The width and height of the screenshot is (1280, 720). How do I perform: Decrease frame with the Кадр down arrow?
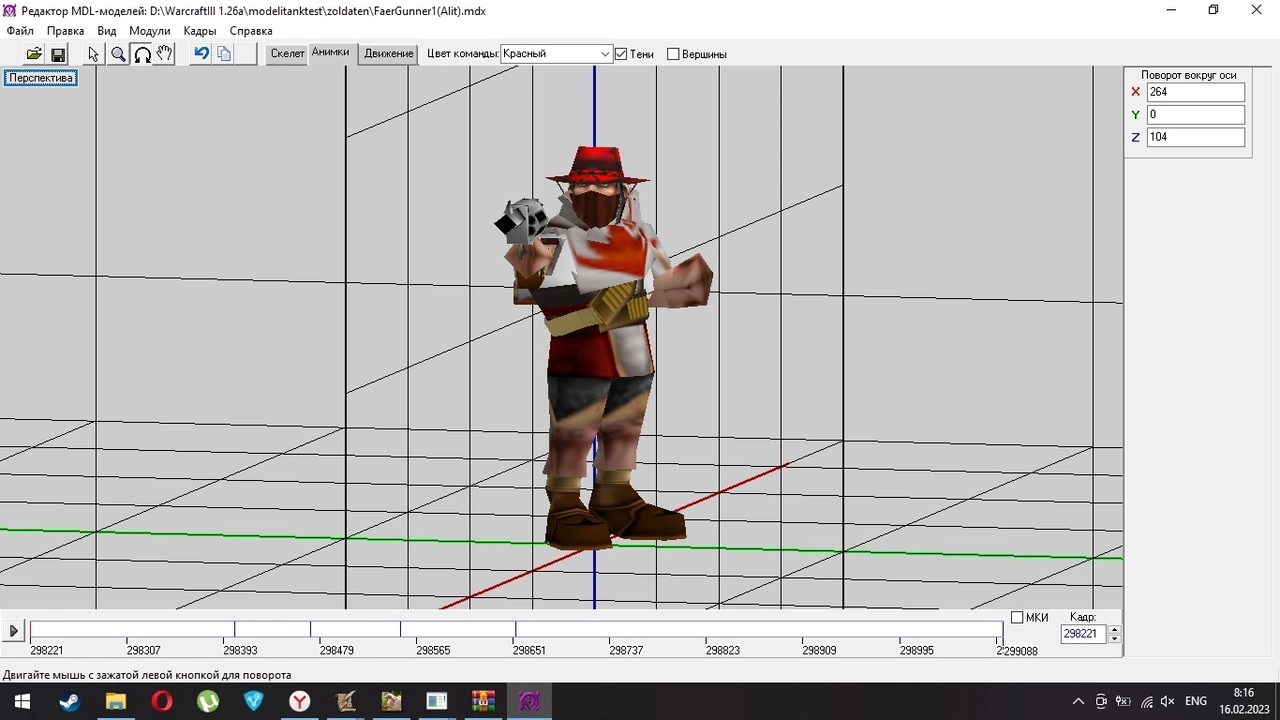click(x=1115, y=638)
